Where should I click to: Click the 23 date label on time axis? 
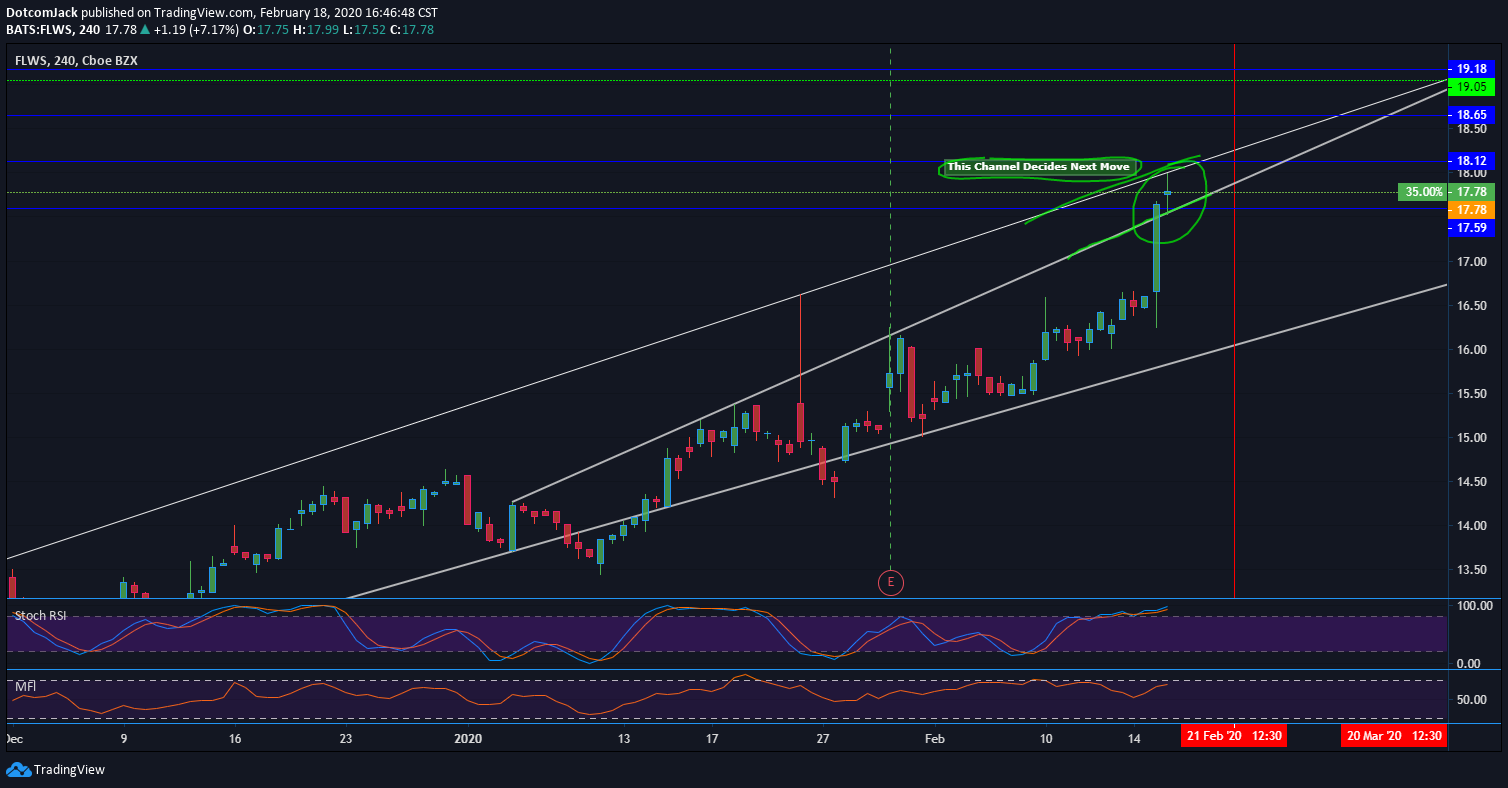pos(346,739)
